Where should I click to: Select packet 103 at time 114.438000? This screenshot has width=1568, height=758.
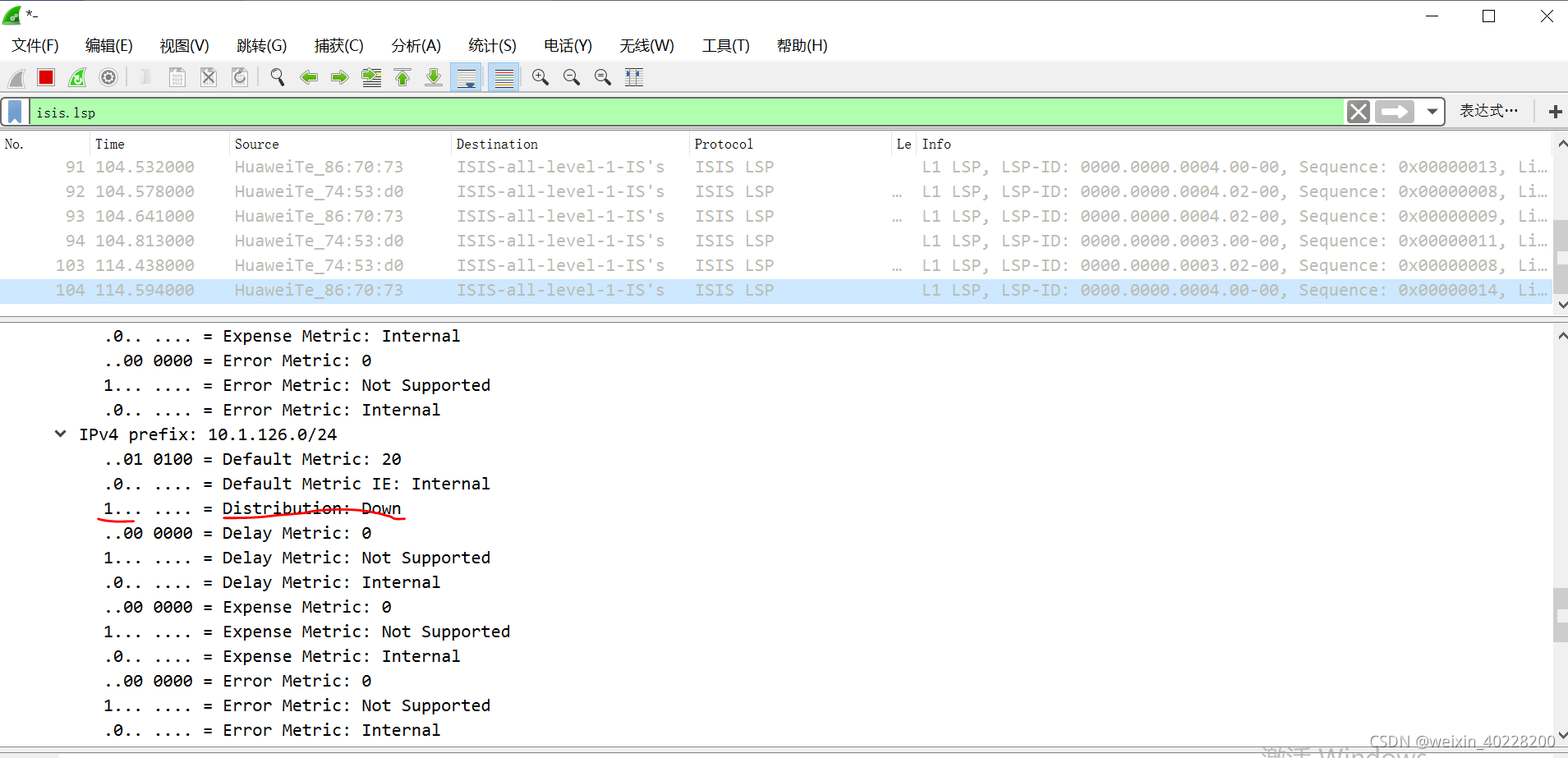coord(776,266)
